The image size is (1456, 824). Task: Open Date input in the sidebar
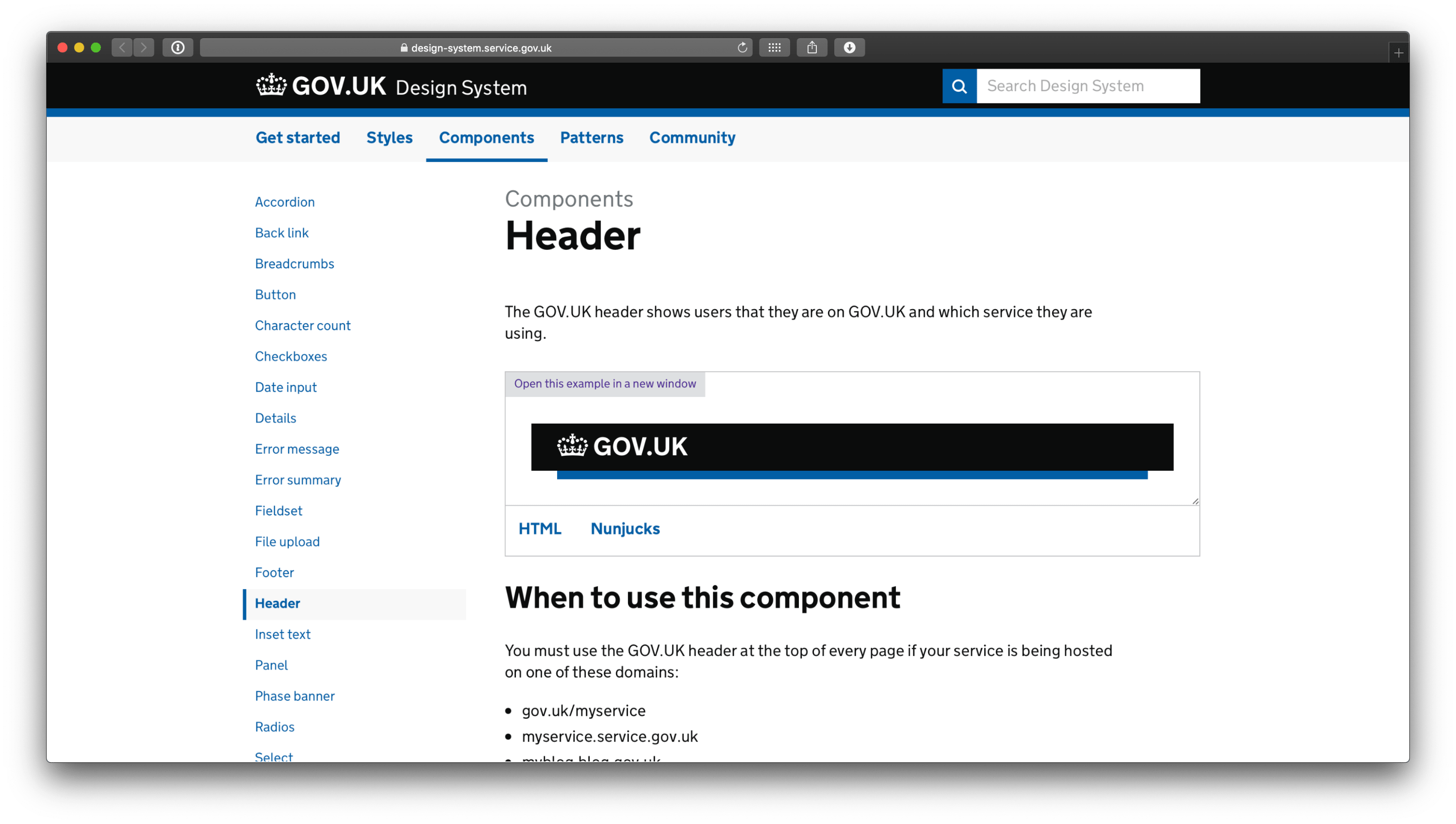click(x=286, y=387)
